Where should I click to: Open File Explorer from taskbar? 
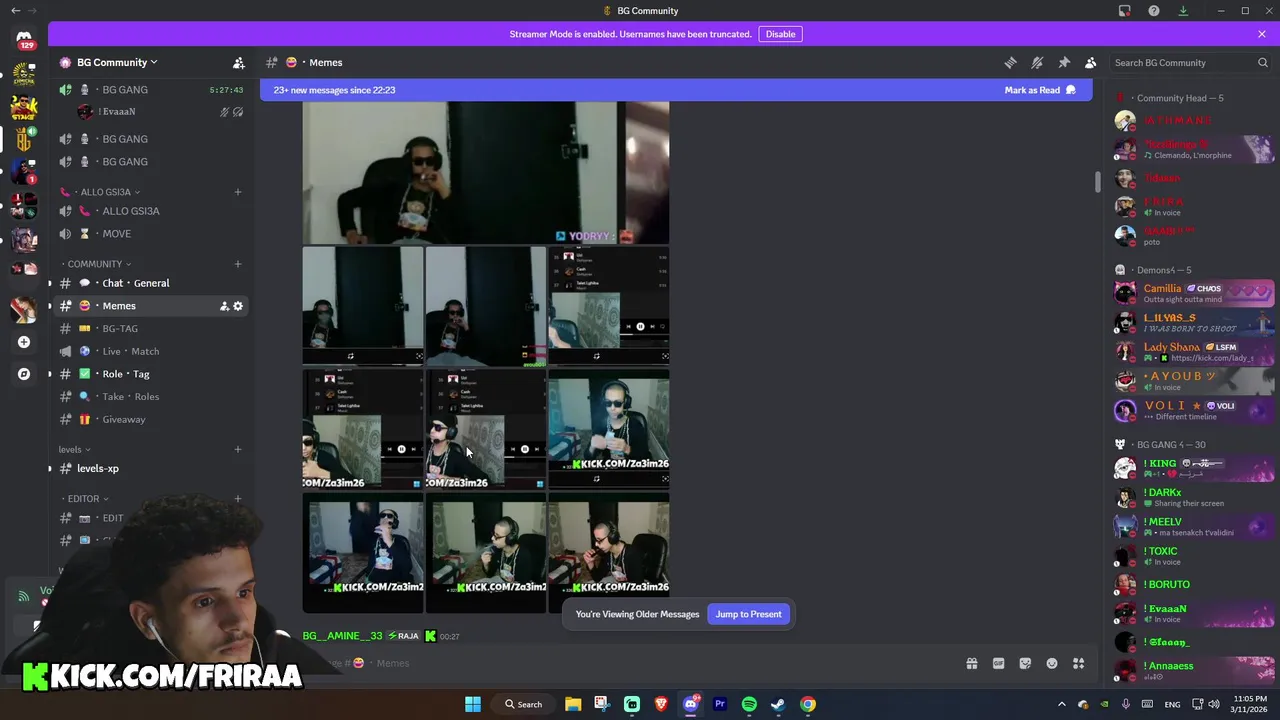(573, 704)
